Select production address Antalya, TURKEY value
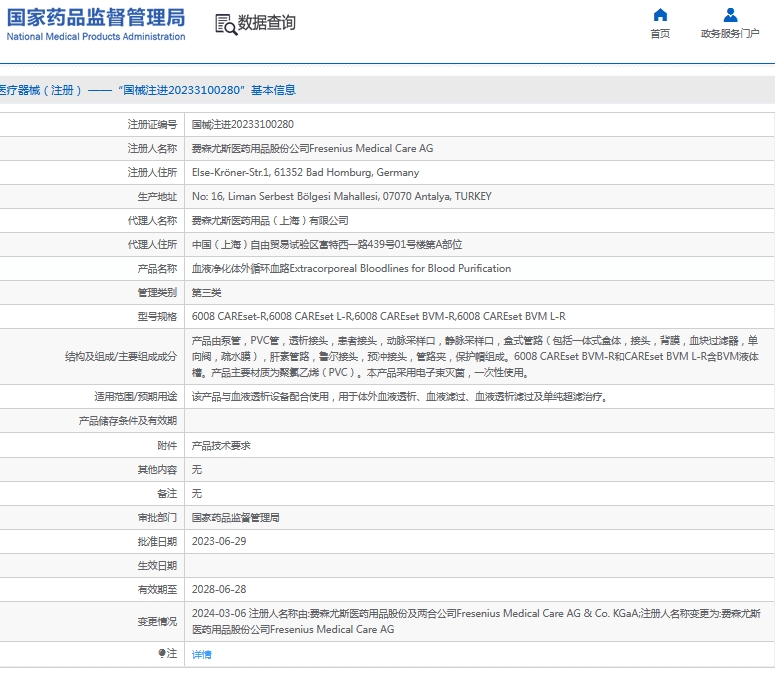This screenshot has height=676, width=775. 342,197
